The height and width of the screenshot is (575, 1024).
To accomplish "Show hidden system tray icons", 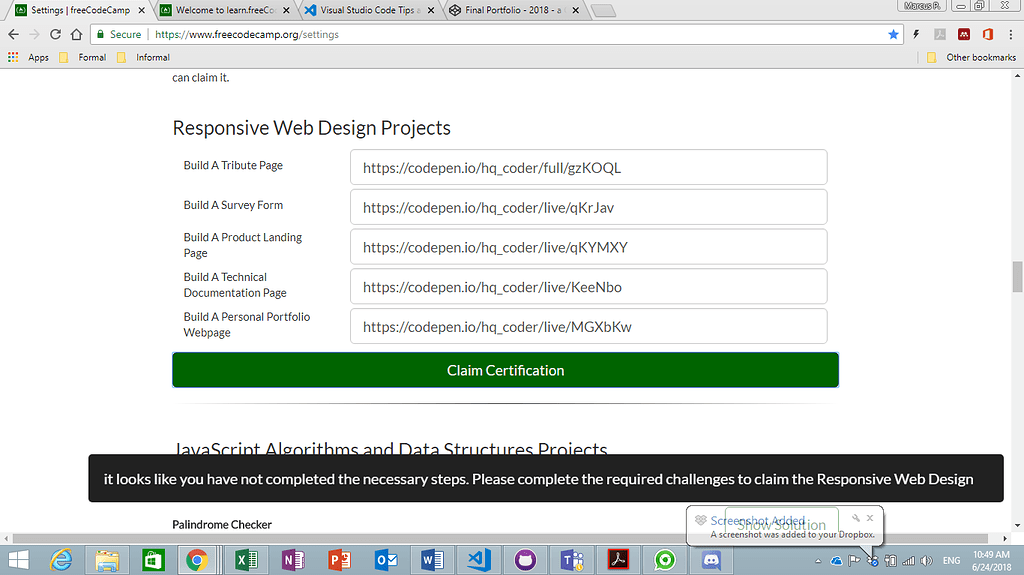I will click(818, 561).
